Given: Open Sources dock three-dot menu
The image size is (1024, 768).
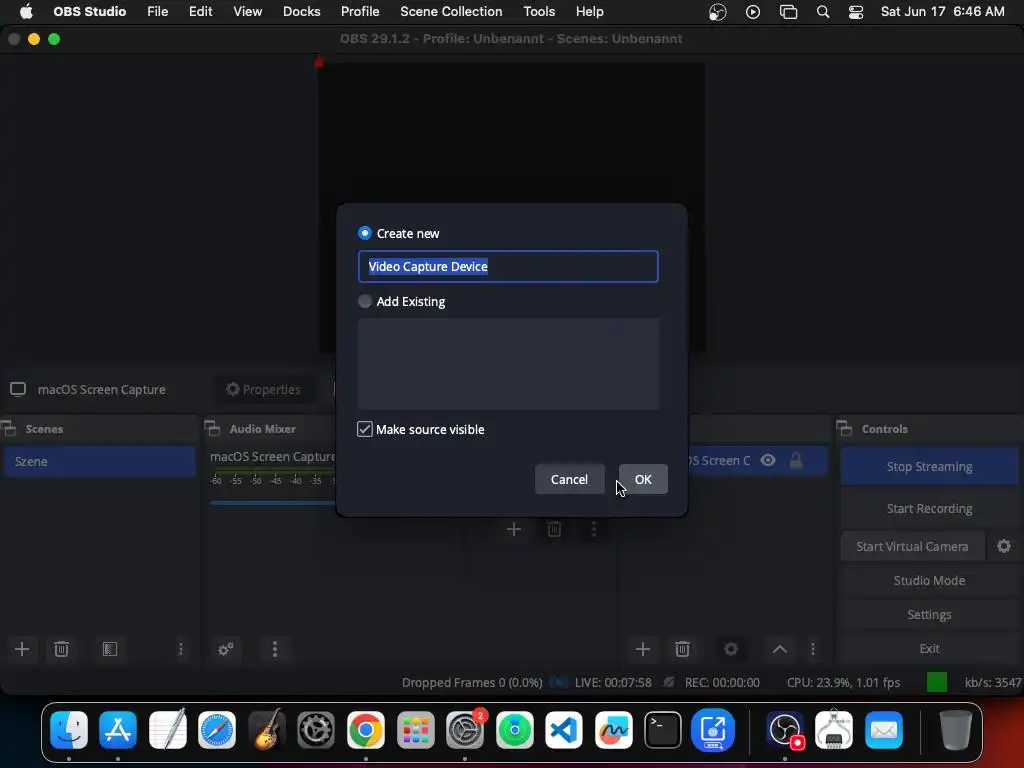Looking at the screenshot, I should pos(813,648).
